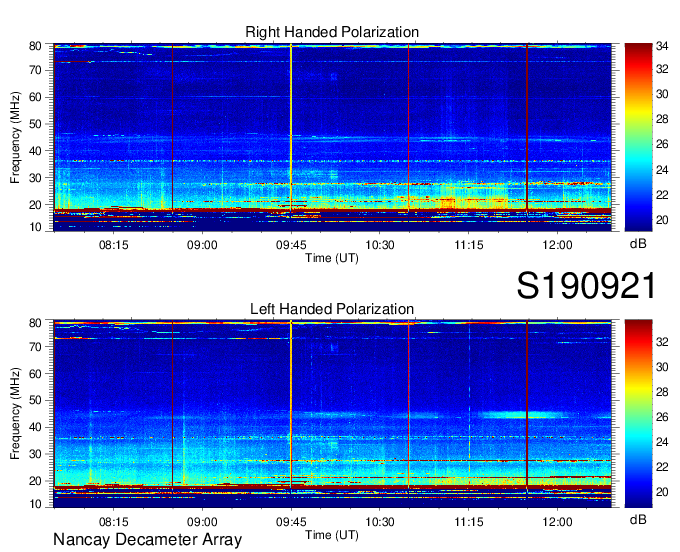Click the 50 MHz label on upper plot

35,124
